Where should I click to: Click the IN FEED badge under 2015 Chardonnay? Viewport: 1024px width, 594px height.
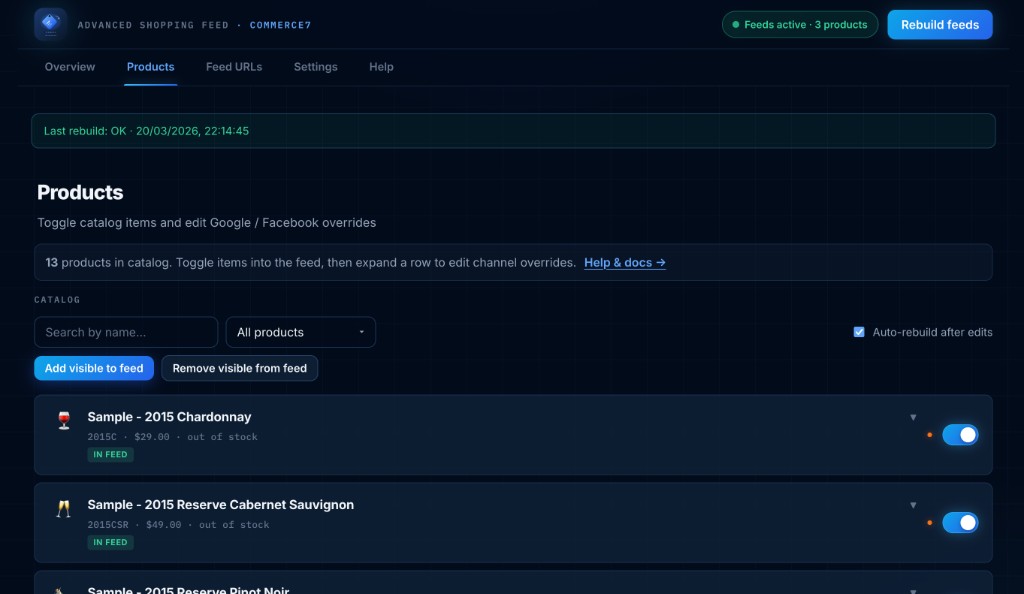[110, 454]
